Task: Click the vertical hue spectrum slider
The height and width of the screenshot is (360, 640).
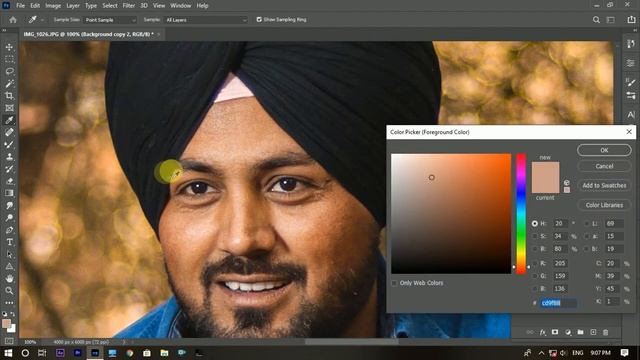Action: coord(521,214)
